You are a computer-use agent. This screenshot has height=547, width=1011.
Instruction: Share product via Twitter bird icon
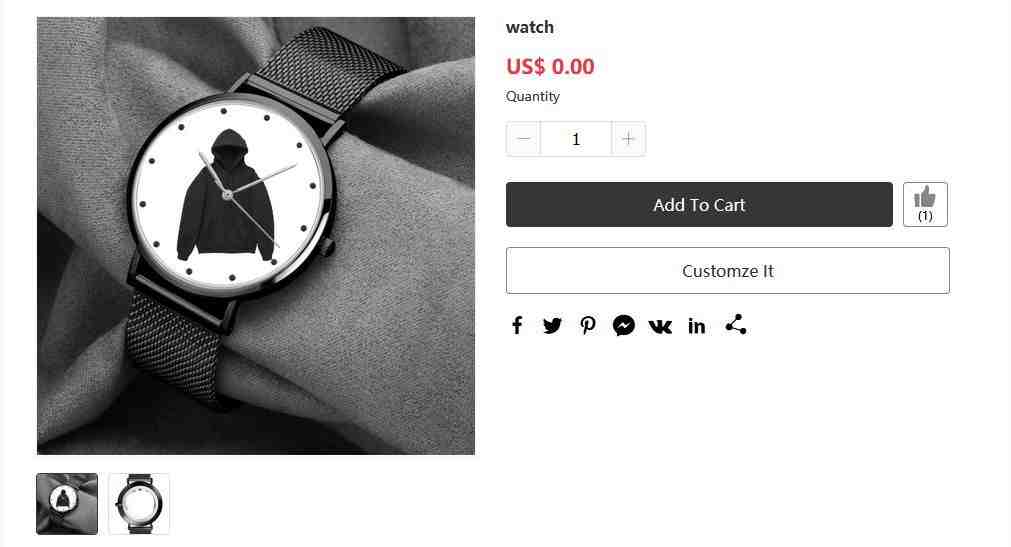coord(552,325)
